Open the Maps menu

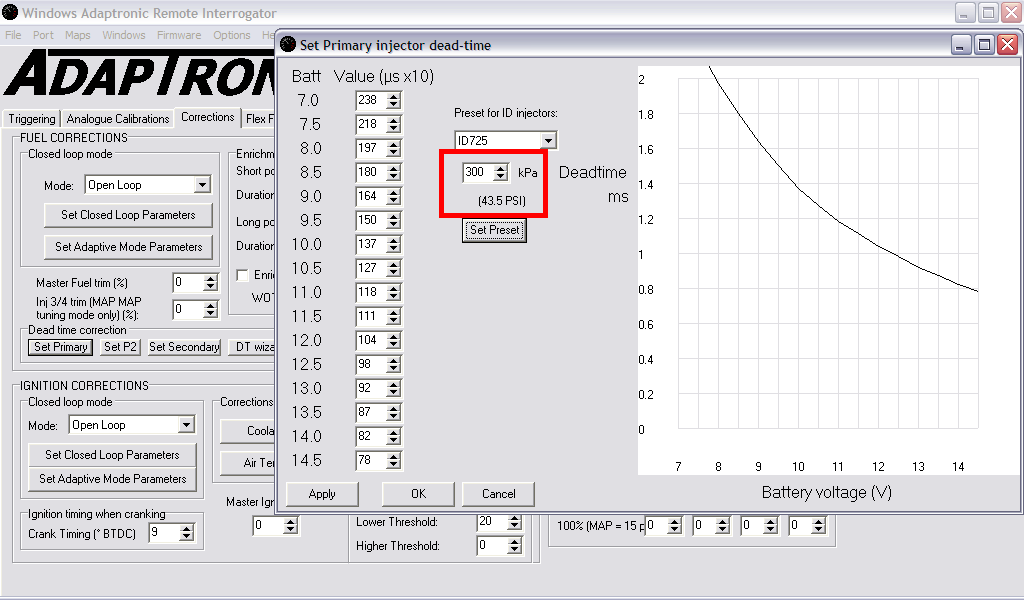click(77, 35)
